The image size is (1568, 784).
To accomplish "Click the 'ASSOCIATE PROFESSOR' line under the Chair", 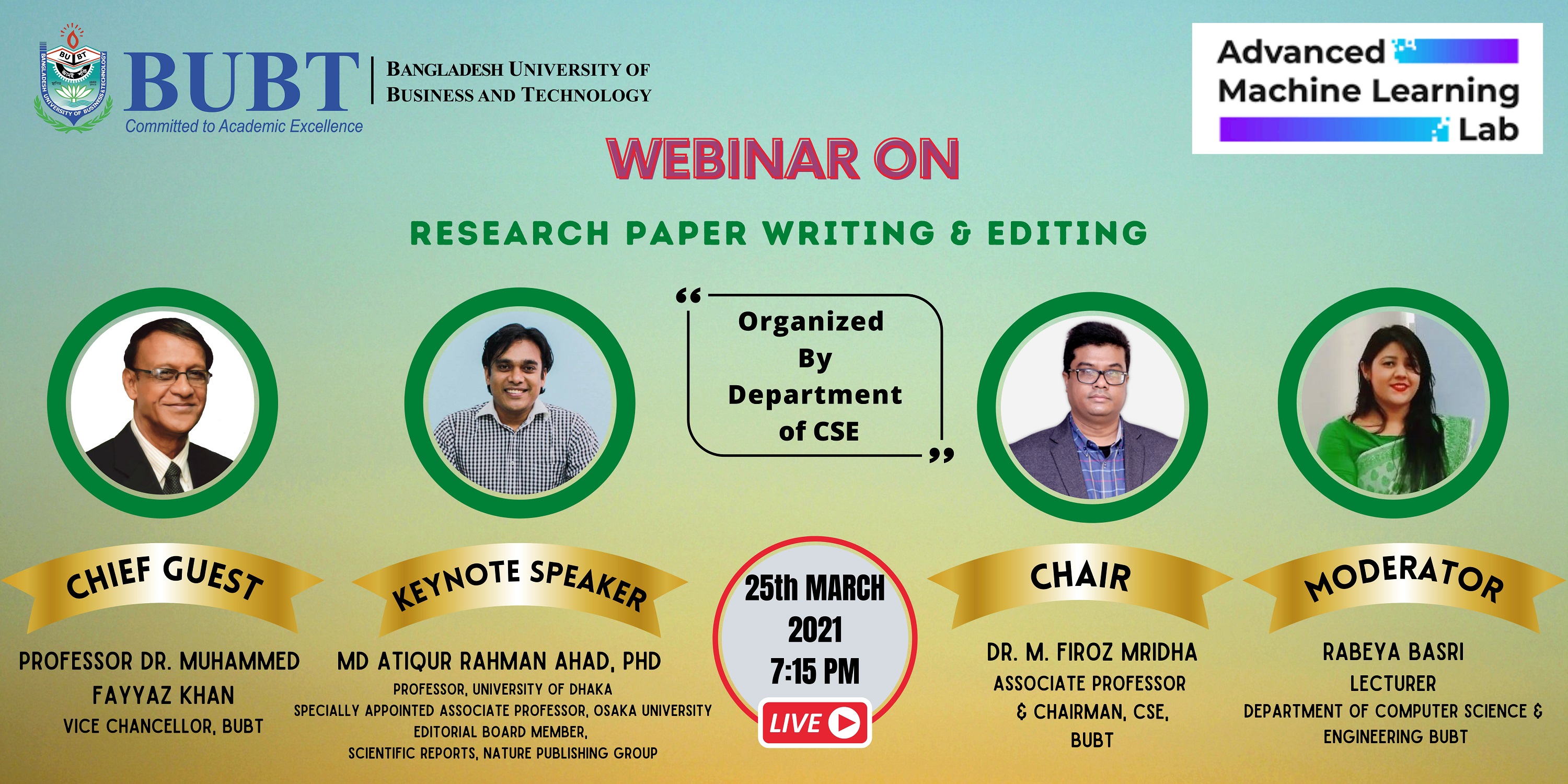I will pyautogui.click(x=1090, y=684).
